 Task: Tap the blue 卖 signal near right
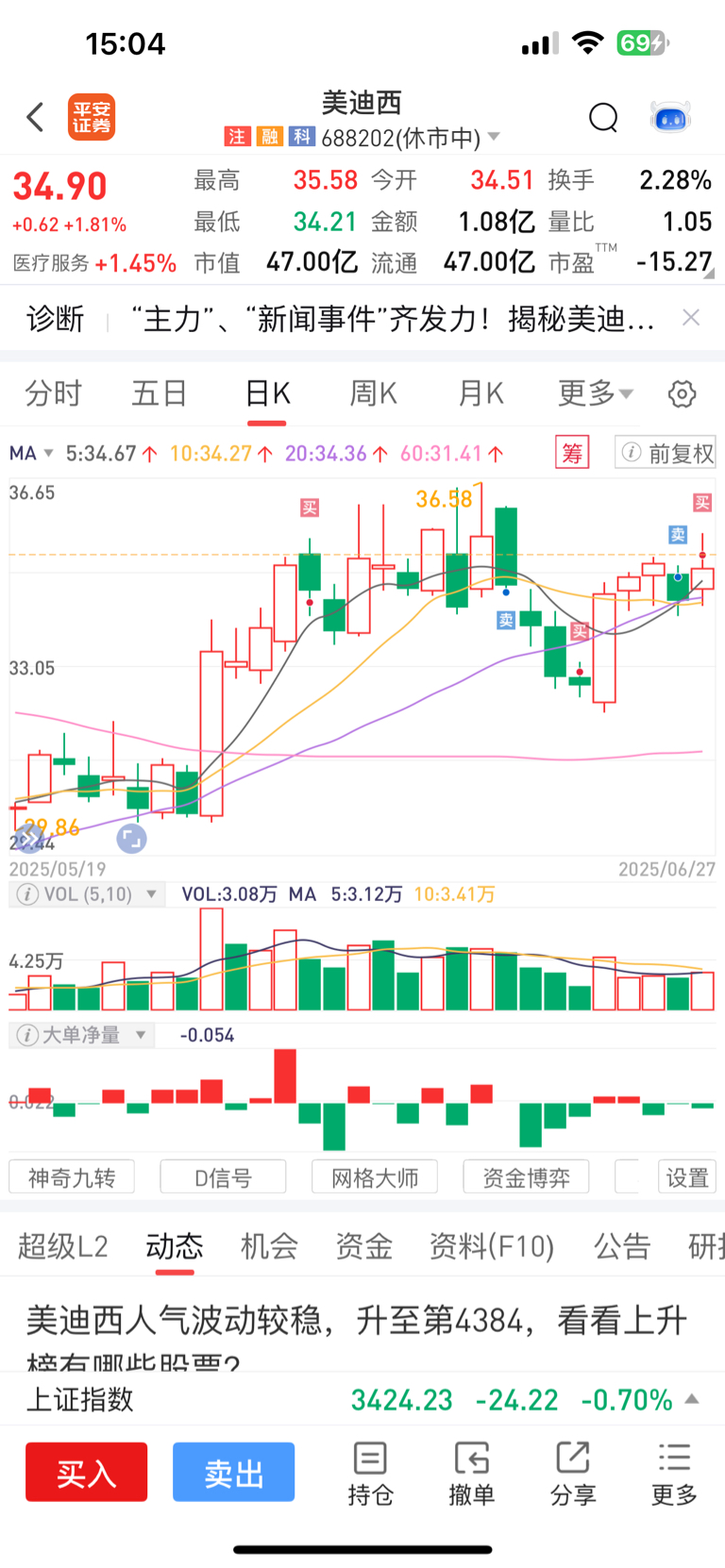678,535
